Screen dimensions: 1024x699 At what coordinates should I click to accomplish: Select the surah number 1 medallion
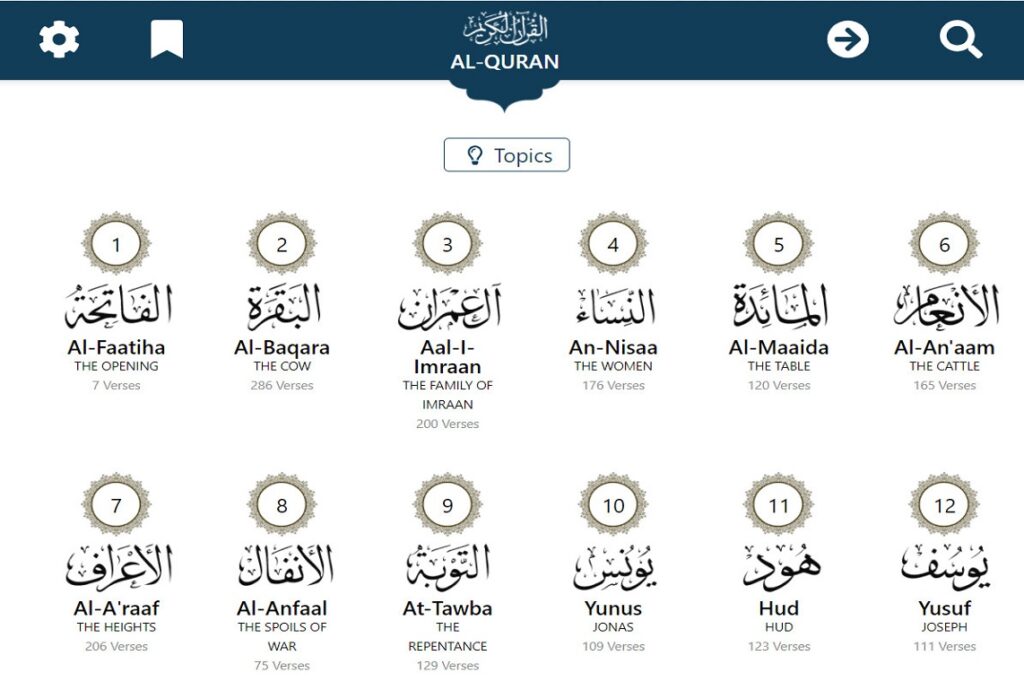click(116, 244)
